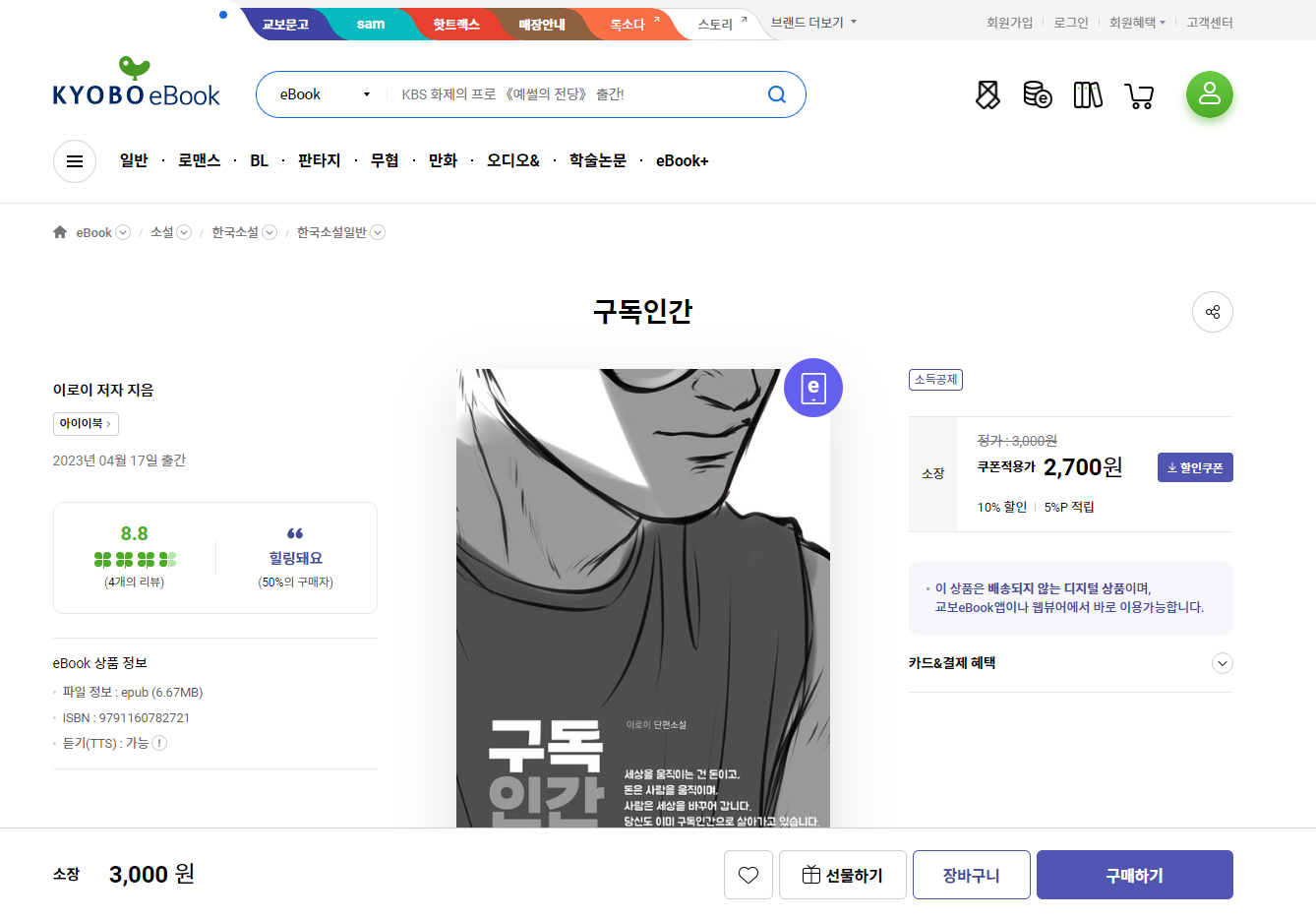Image resolution: width=1316 pixels, height=920 pixels.
Task: Click the search input field
Action: [575, 94]
